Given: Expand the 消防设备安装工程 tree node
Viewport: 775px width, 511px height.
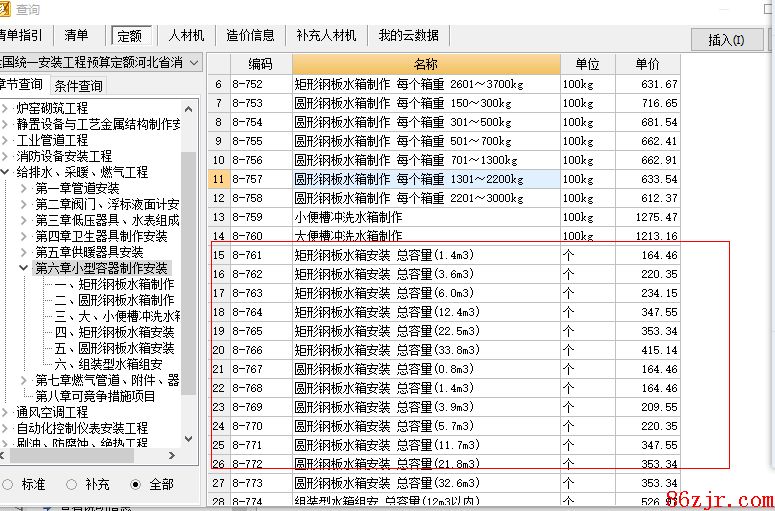Looking at the screenshot, I should tap(6, 156).
